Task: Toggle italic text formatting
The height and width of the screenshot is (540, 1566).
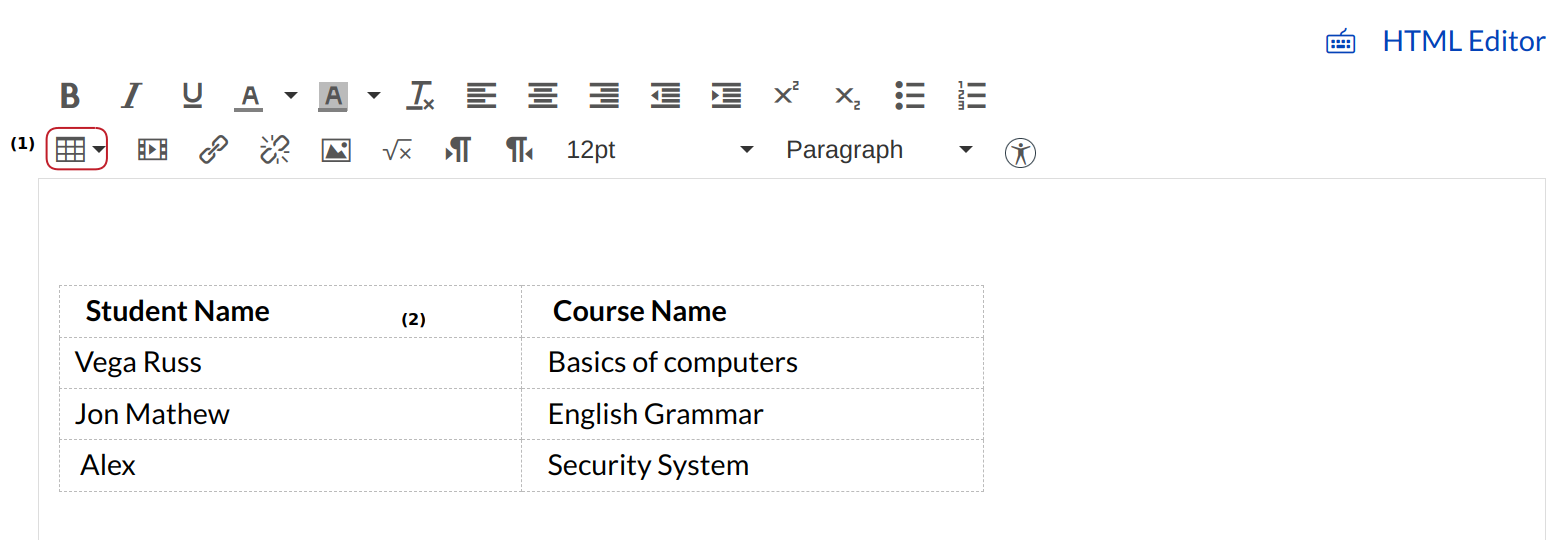Action: coord(131,96)
